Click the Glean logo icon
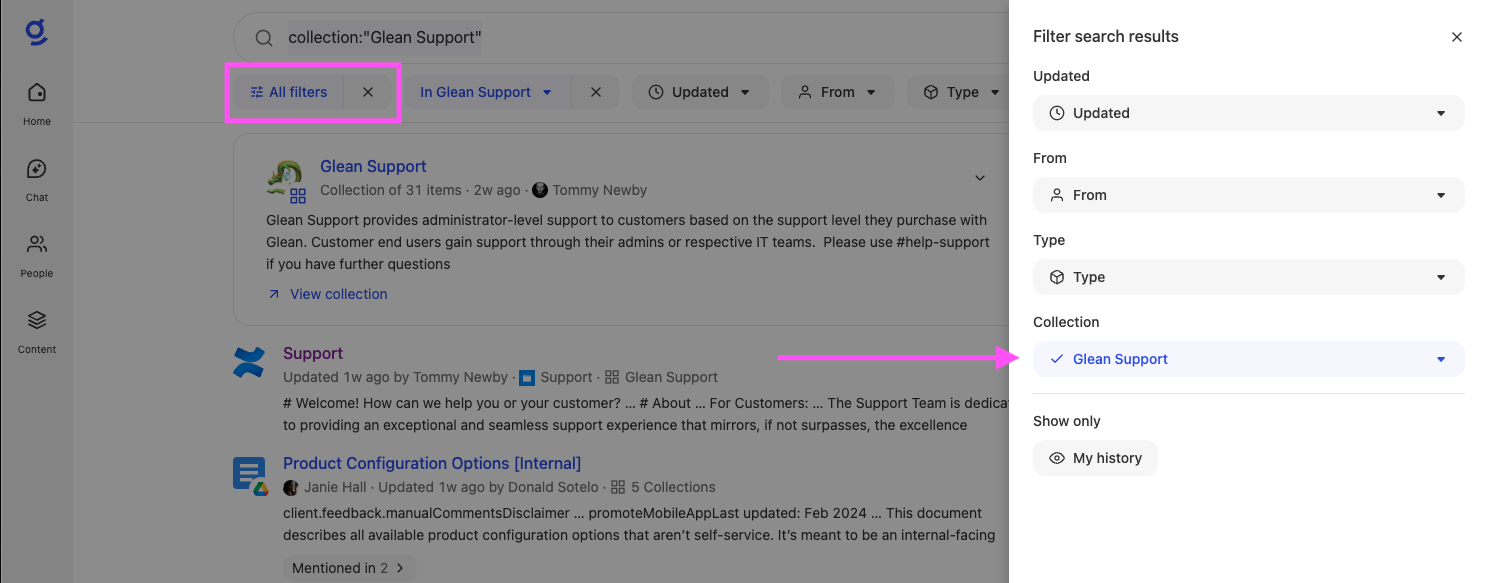The width and height of the screenshot is (1487, 583). (x=37, y=31)
